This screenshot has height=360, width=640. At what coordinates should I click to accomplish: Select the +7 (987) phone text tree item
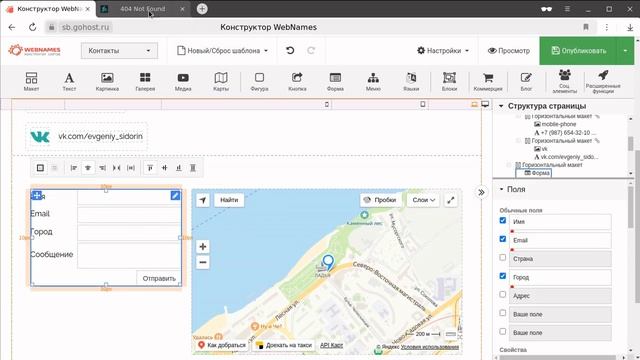pyautogui.click(x=564, y=133)
